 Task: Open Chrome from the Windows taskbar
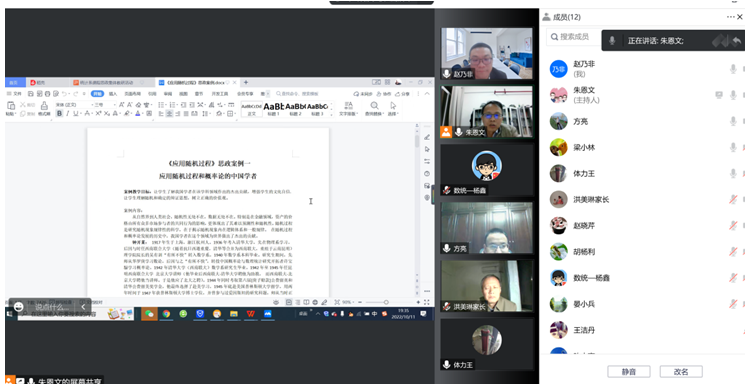click(166, 314)
